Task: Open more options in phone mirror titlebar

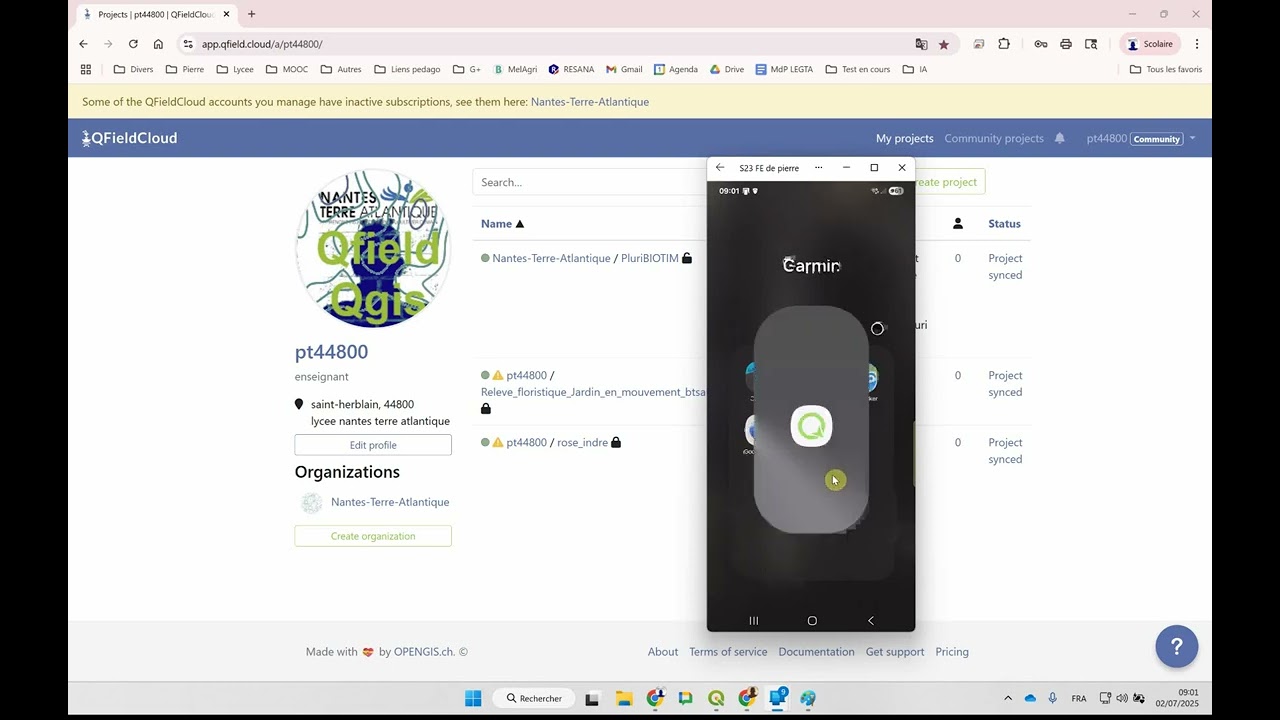Action: [818, 168]
